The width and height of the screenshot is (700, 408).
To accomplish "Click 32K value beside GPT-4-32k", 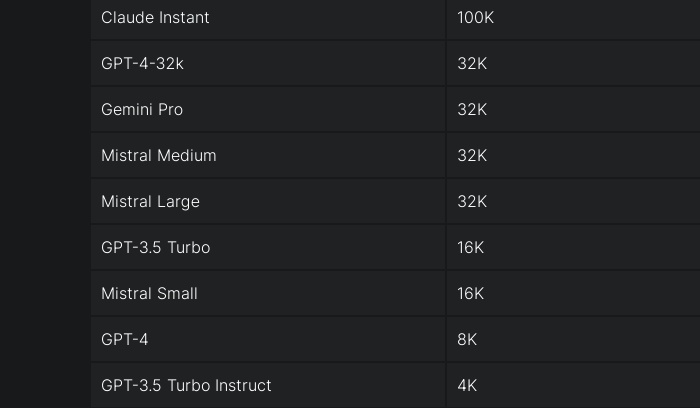I will pyautogui.click(x=472, y=64).
